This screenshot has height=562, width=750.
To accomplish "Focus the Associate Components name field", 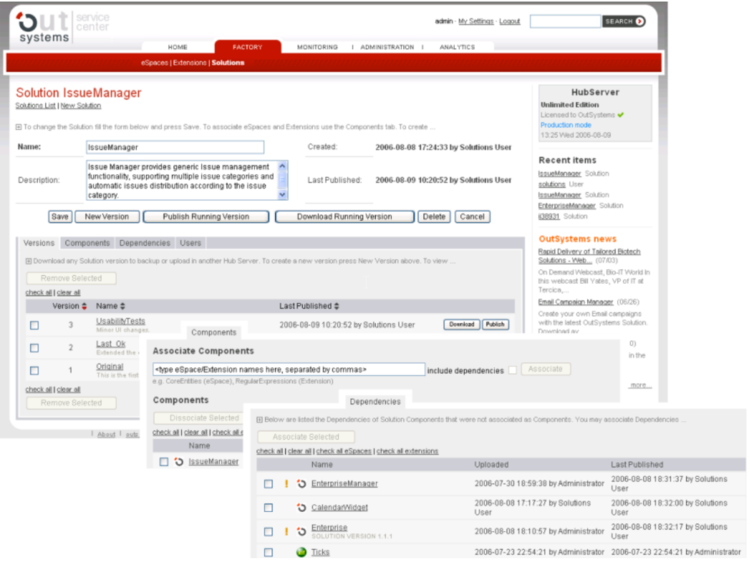I will click(x=289, y=369).
